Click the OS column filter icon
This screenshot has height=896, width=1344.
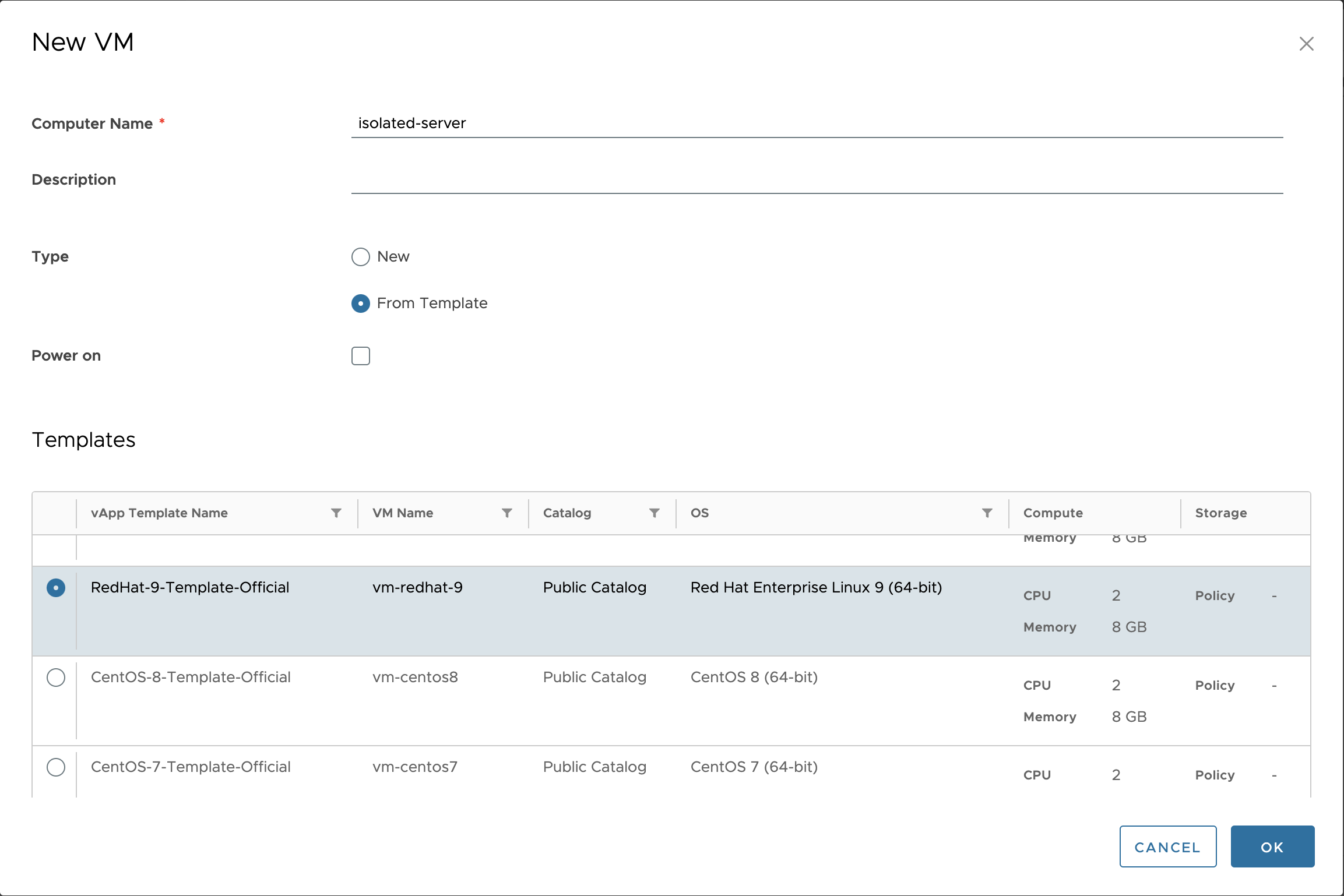click(x=987, y=513)
